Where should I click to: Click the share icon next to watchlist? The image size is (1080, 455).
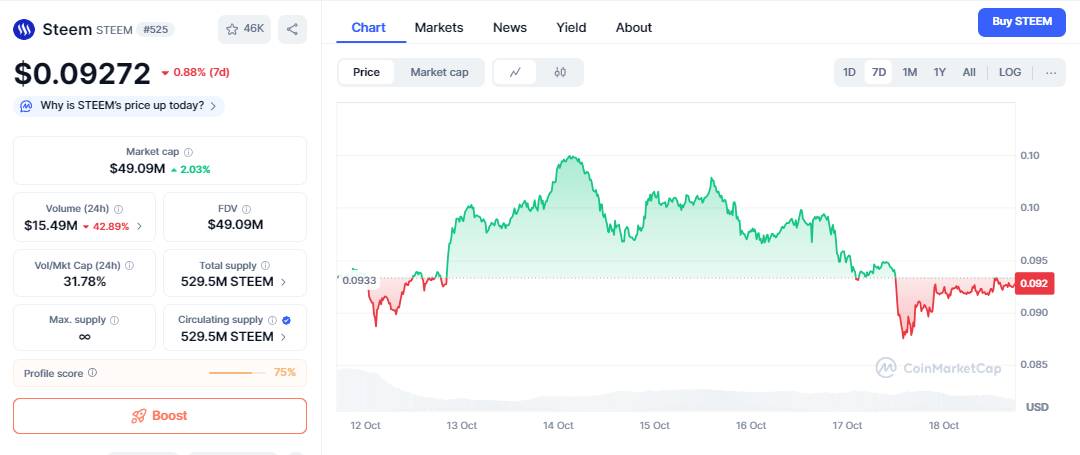(x=292, y=29)
